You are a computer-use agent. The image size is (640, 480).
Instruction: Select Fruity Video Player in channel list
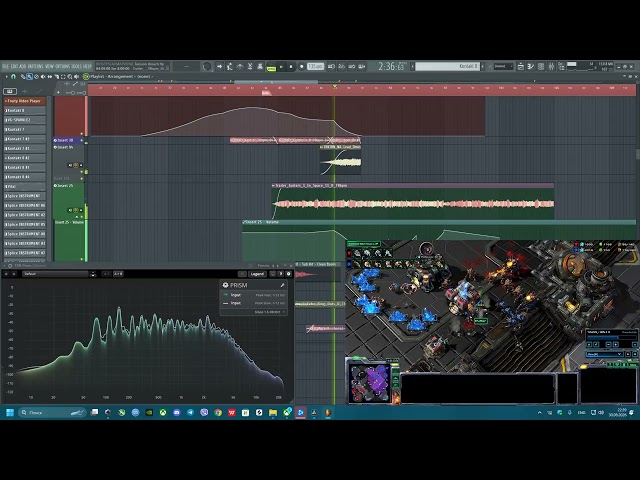[x=24, y=101]
